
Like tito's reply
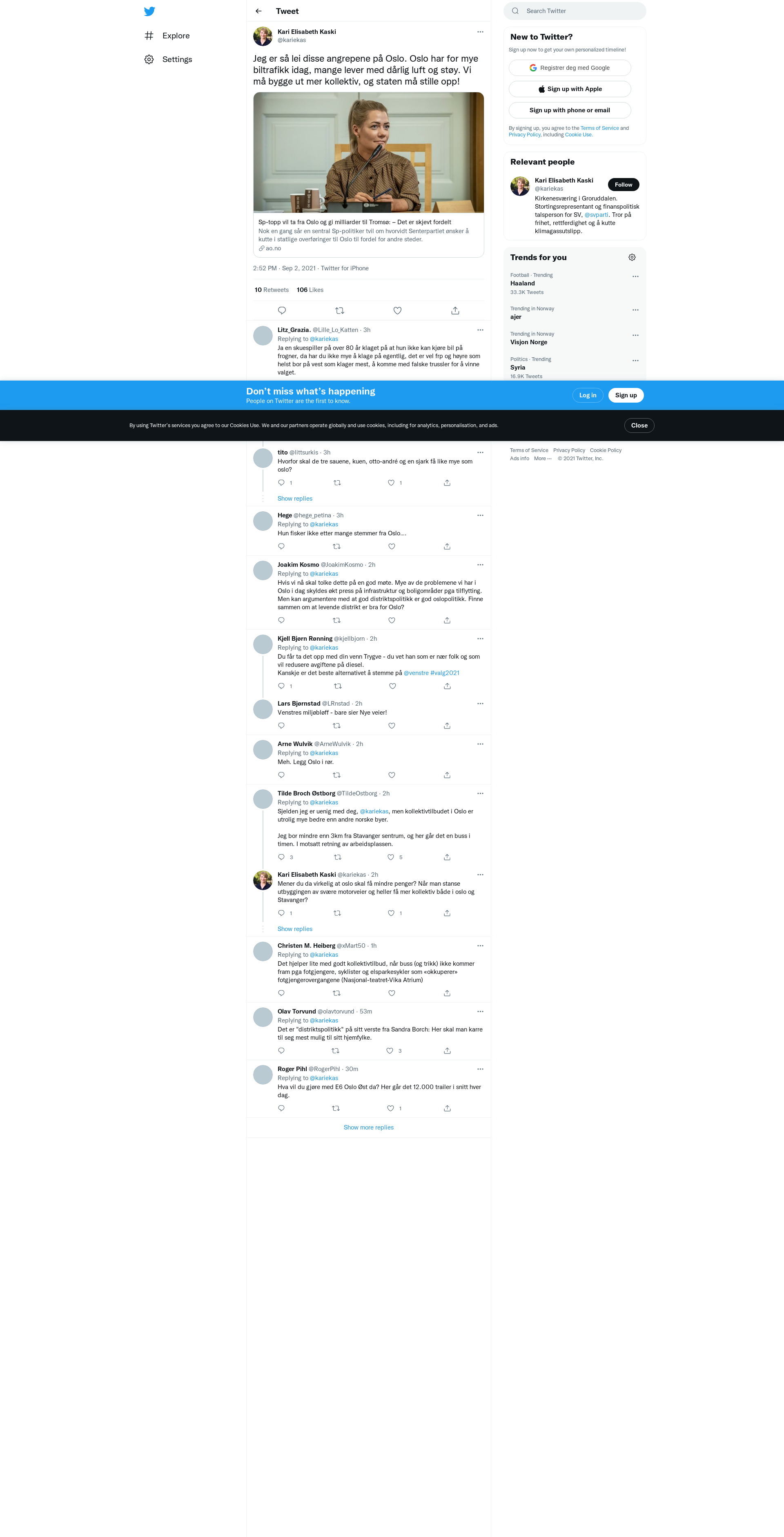point(392,483)
